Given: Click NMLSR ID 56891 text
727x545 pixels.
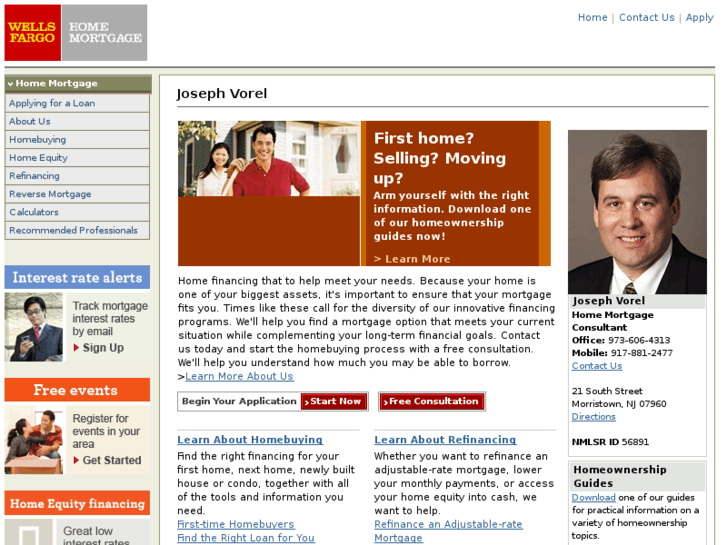Looking at the screenshot, I should point(610,442).
